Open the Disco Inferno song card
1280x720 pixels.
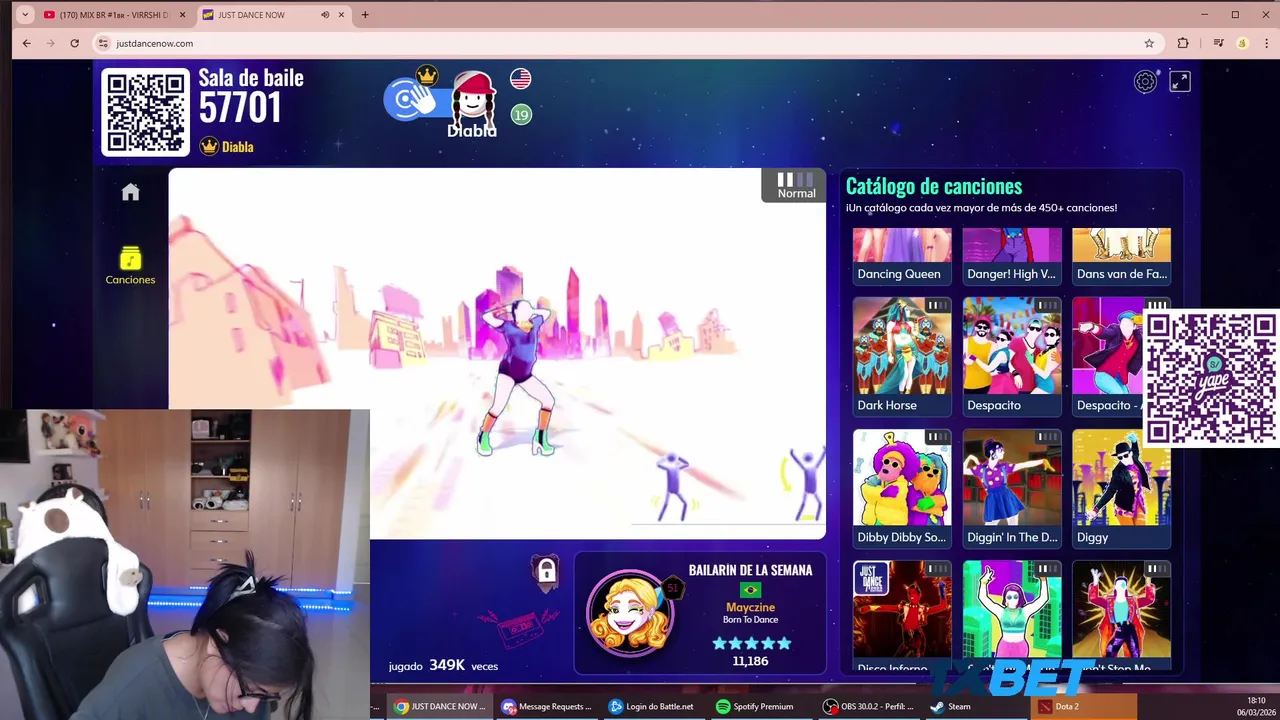[902, 617]
